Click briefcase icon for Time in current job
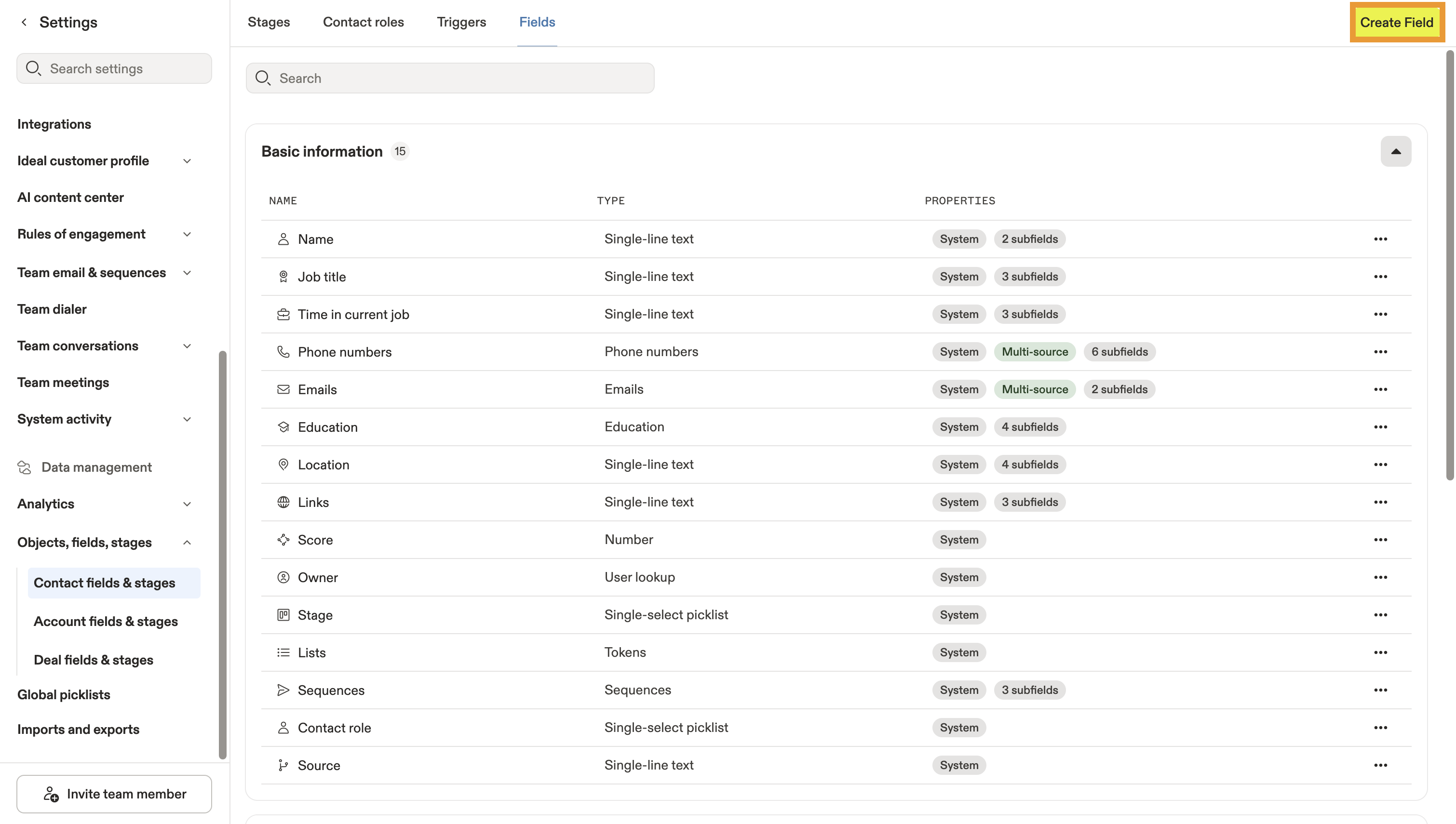Viewport: 1456px width, 824px height. coord(283,314)
